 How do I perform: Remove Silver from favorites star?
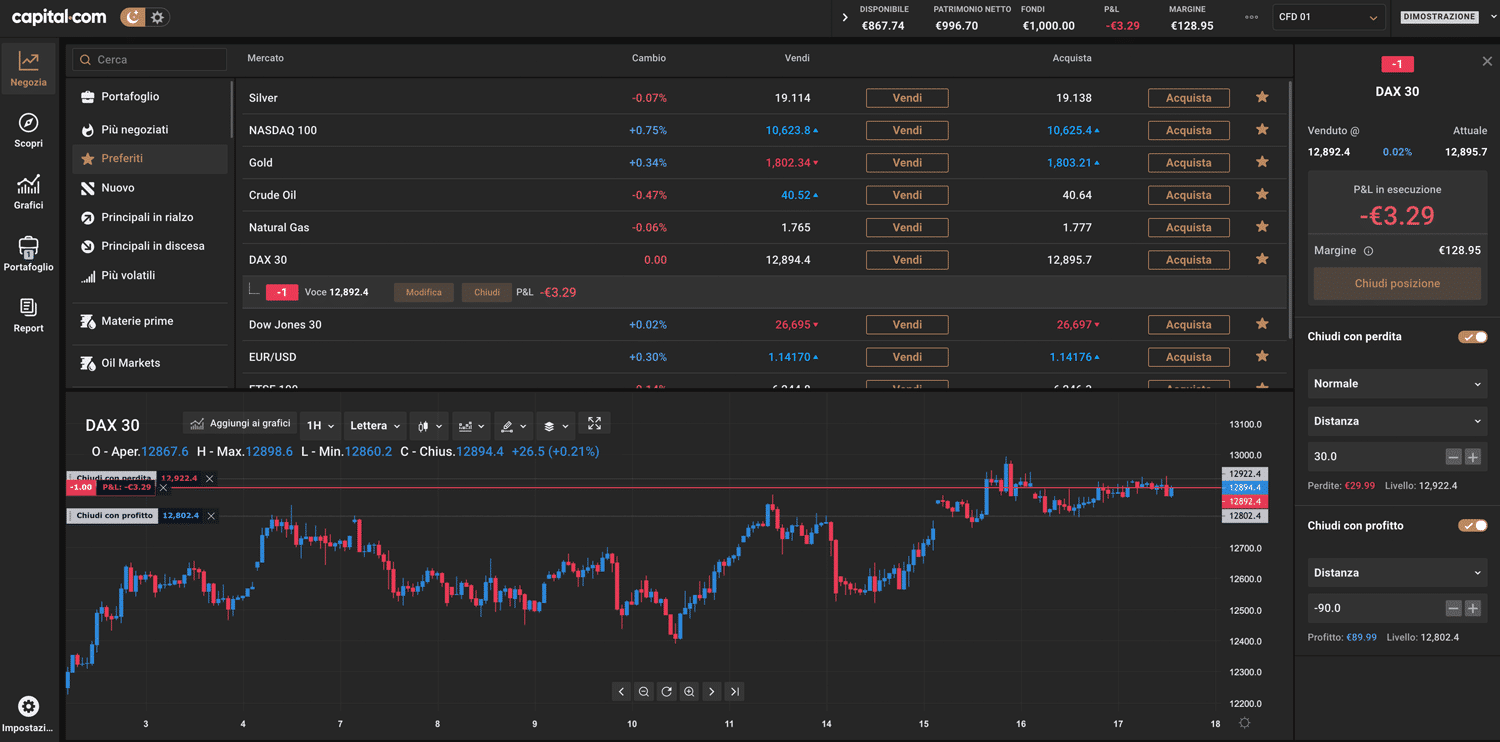click(1262, 98)
